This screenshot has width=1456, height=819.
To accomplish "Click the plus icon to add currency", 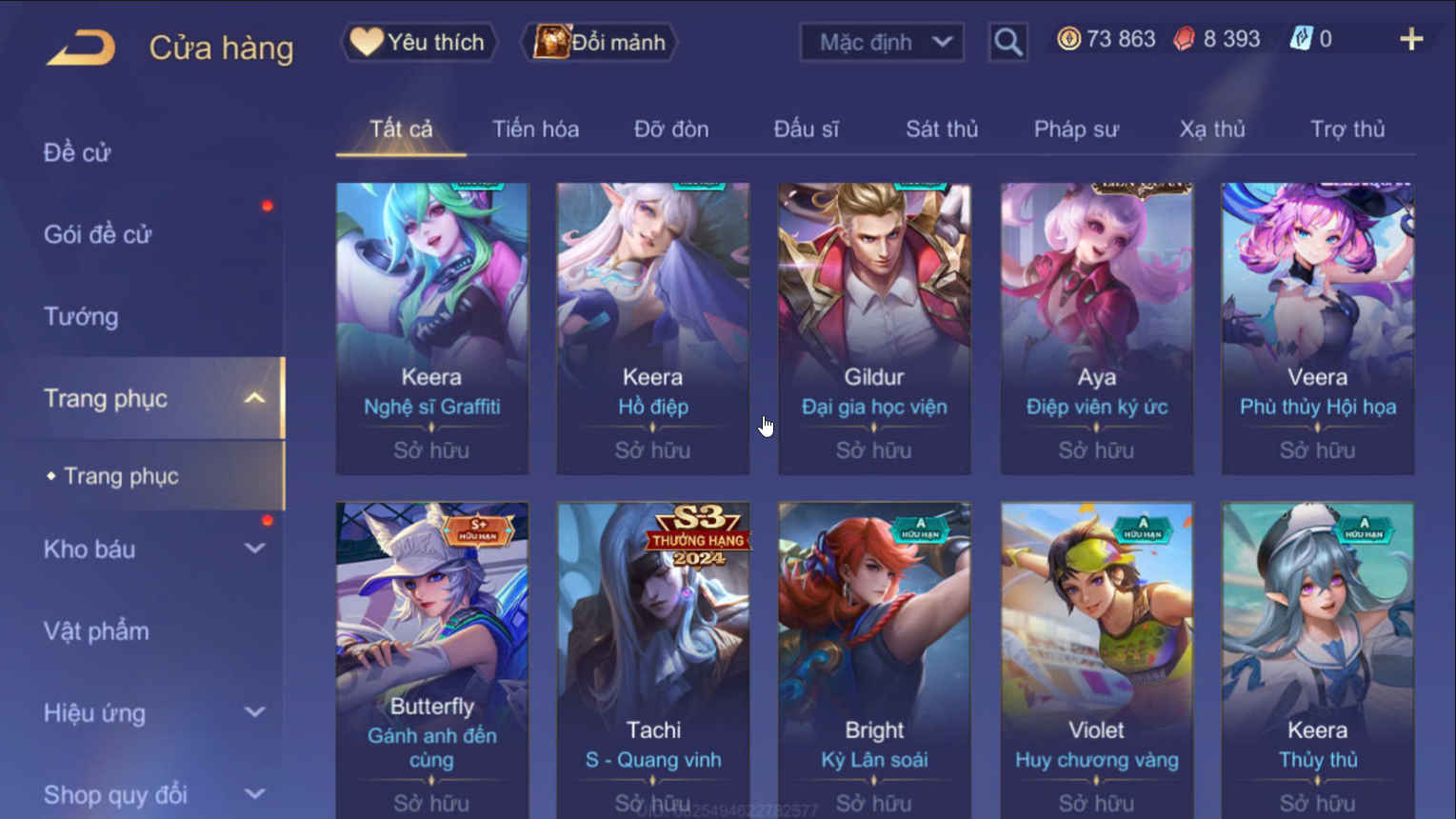I will 1411,39.
